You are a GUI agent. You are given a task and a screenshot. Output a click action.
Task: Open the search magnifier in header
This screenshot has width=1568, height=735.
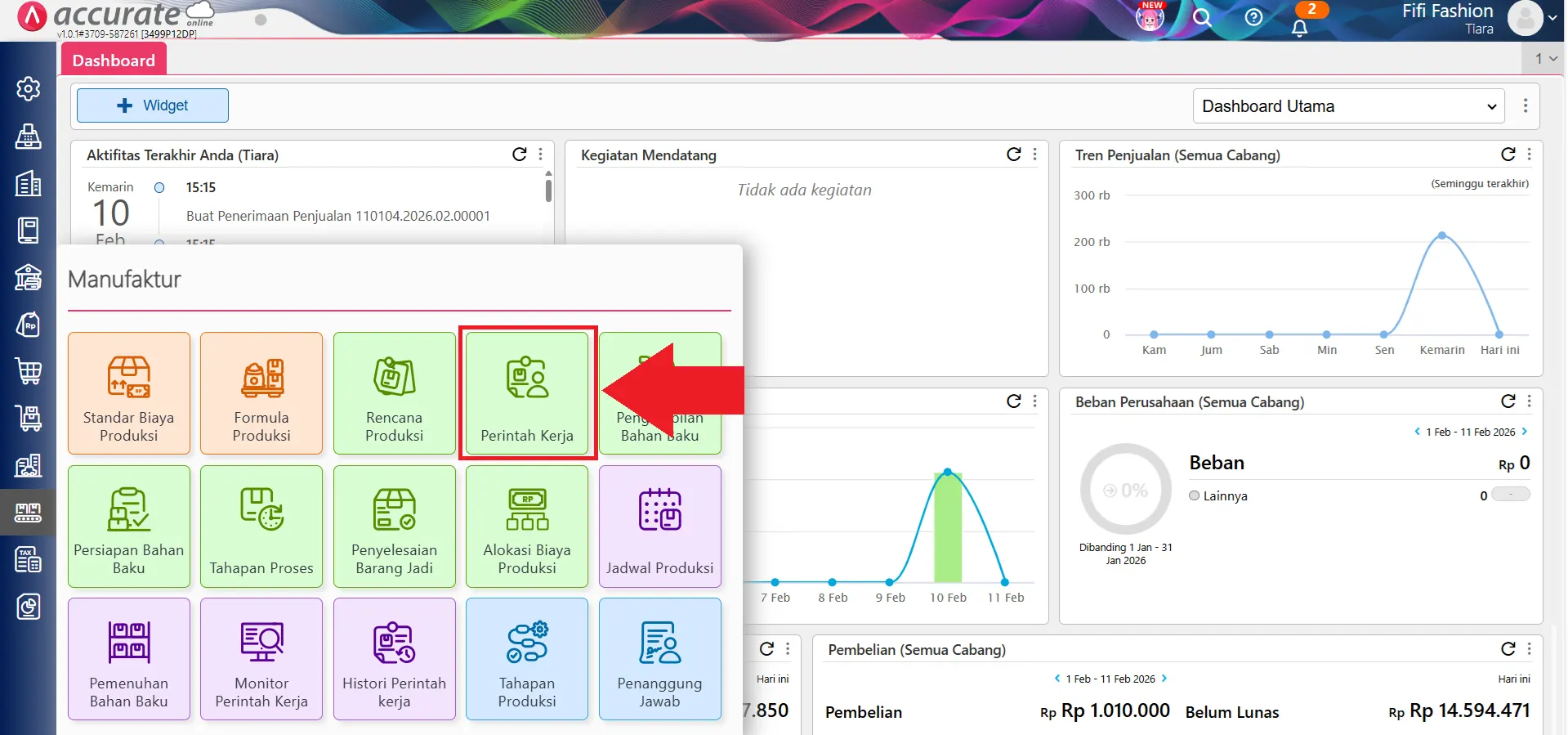click(1202, 17)
